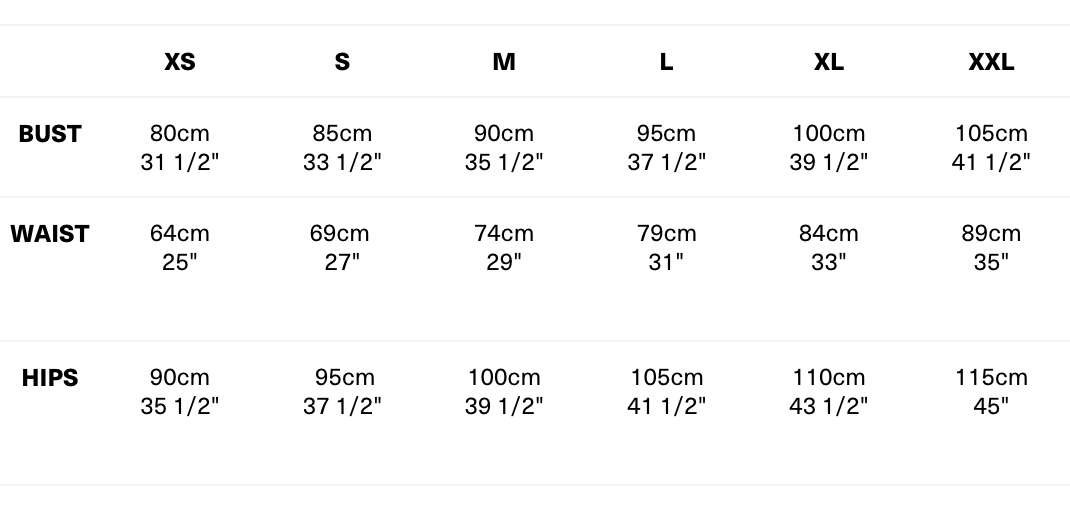Click the XL size column header
The image size is (1070, 530).
click(x=828, y=62)
